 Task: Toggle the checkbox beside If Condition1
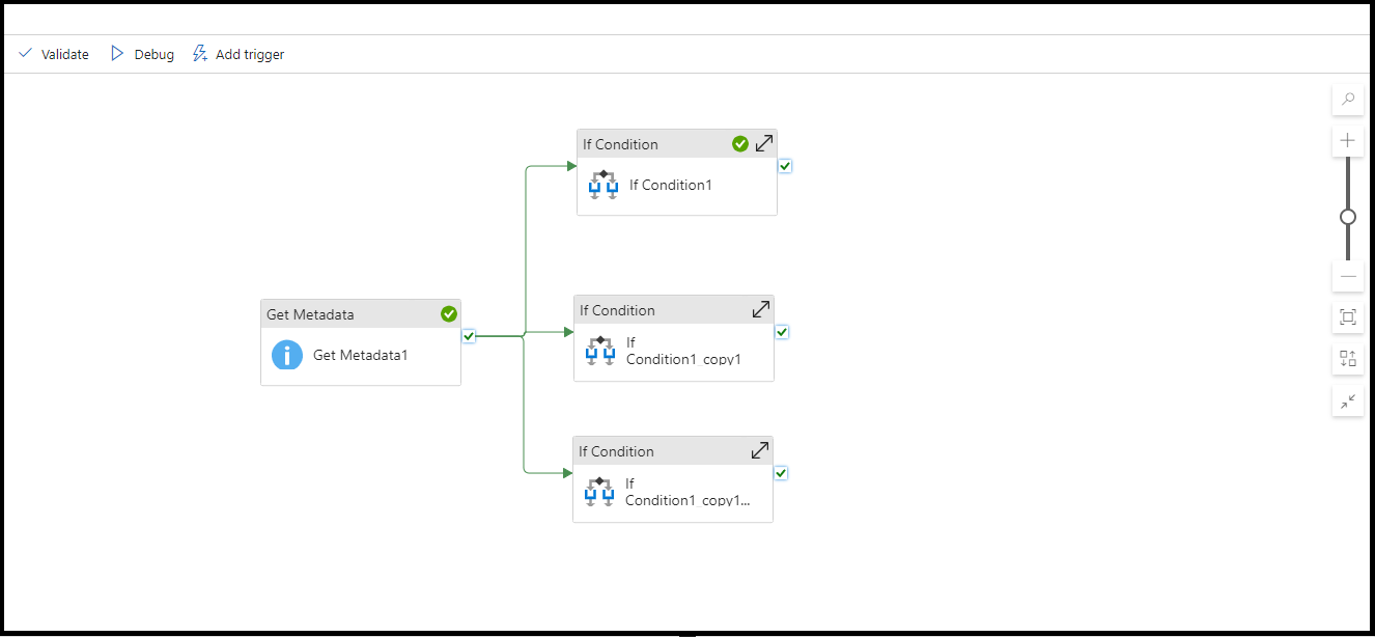tap(785, 166)
